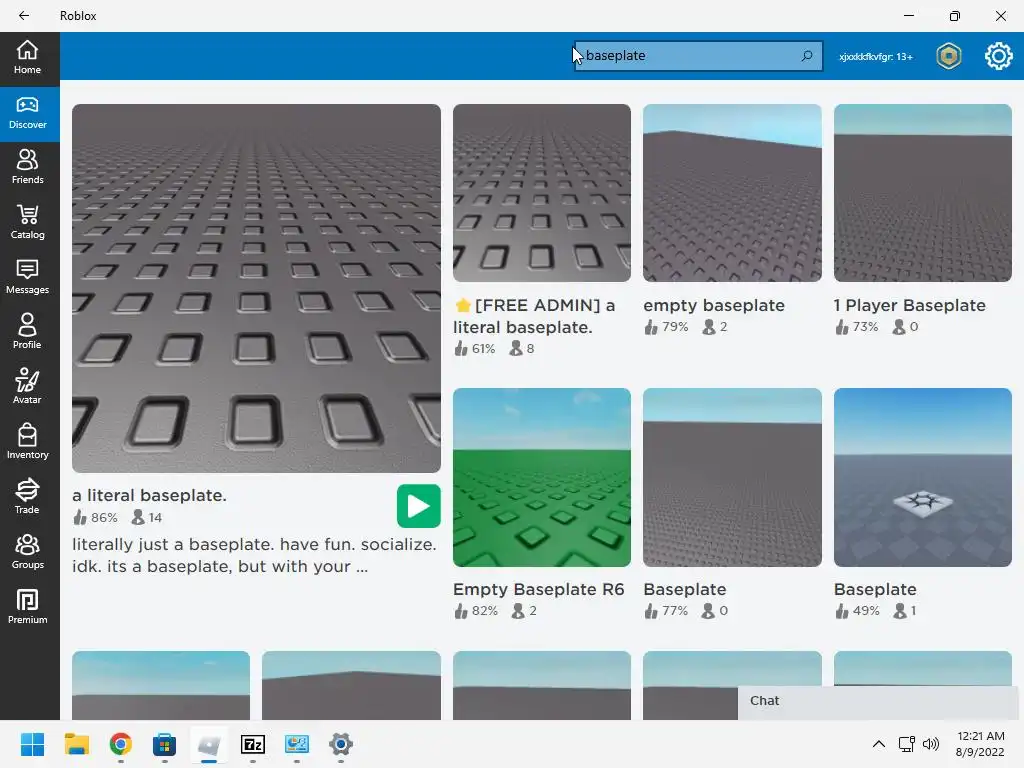The height and width of the screenshot is (768, 1024).
Task: Click the baseplate search field
Action: 697,56
